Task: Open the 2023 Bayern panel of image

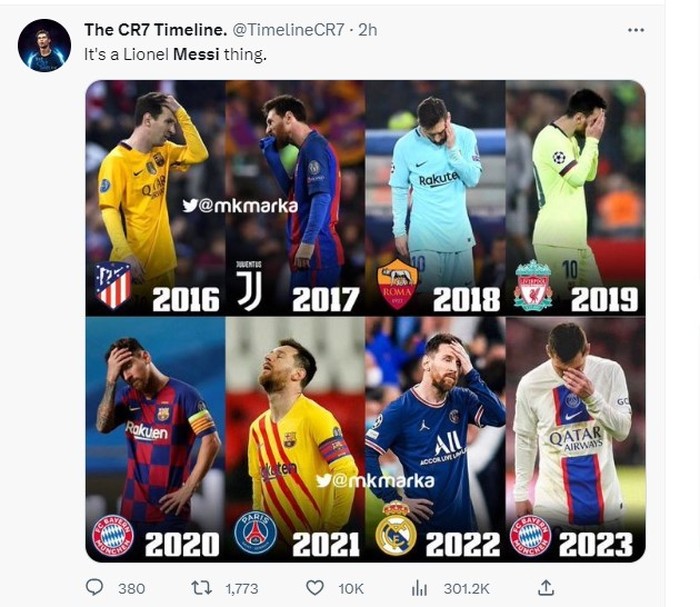Action: pyautogui.click(x=575, y=440)
